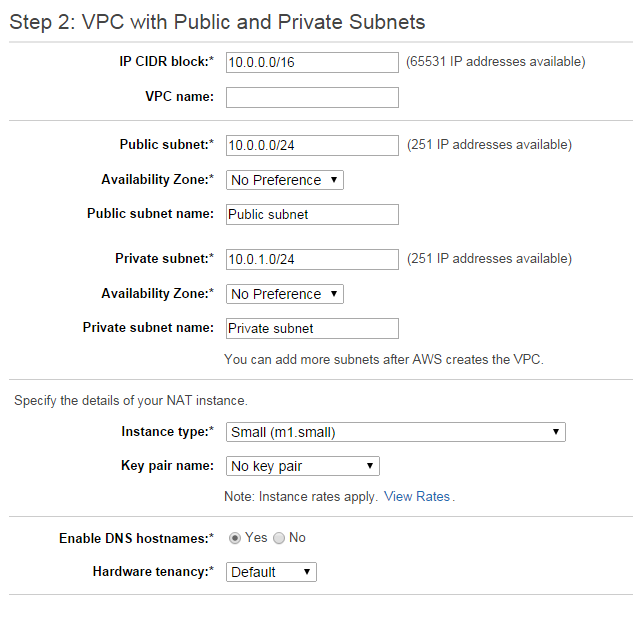Screen dimensions: 633x619
Task: Click the VPC name label
Action: (179, 97)
